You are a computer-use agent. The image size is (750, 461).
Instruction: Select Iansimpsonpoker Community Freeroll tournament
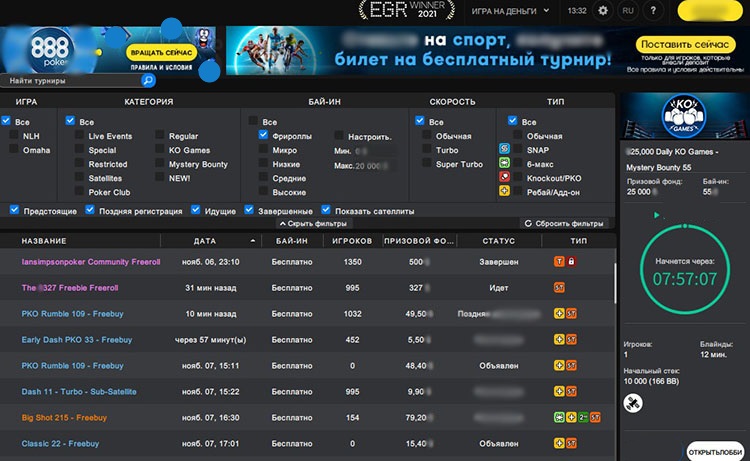click(x=90, y=262)
